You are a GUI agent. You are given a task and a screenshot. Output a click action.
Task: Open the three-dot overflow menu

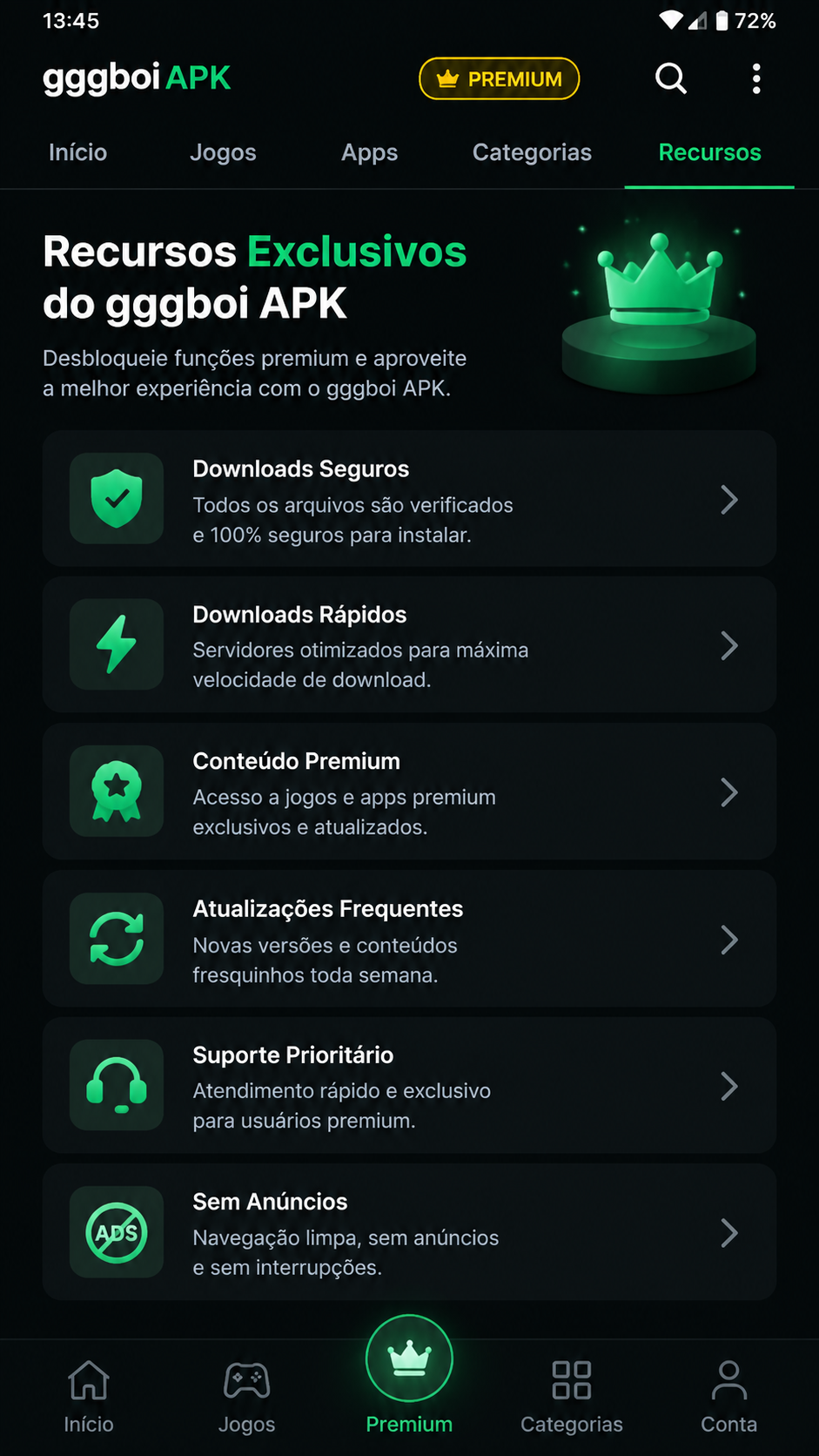pyautogui.click(x=756, y=78)
